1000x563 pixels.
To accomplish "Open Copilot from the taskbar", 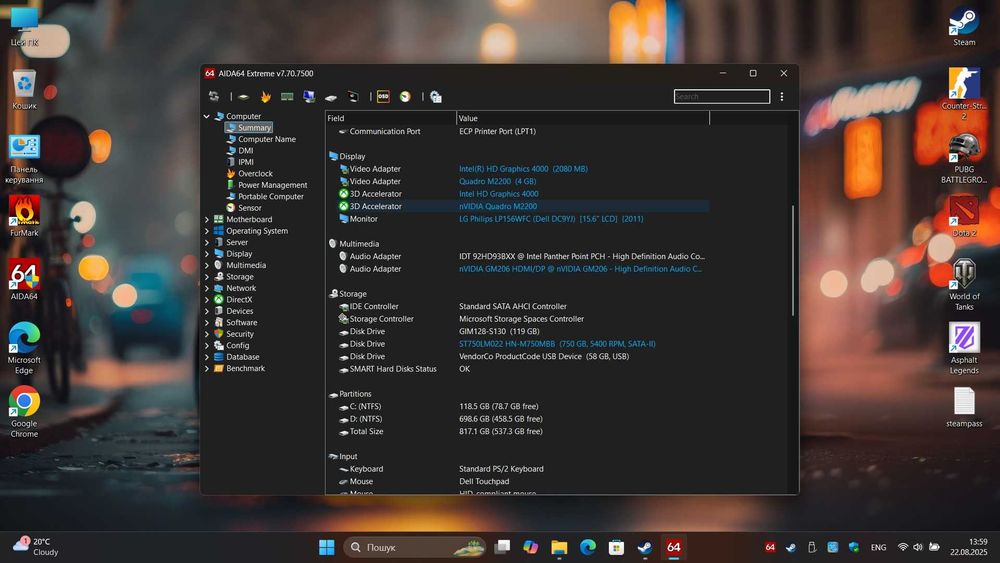I will click(x=531, y=547).
